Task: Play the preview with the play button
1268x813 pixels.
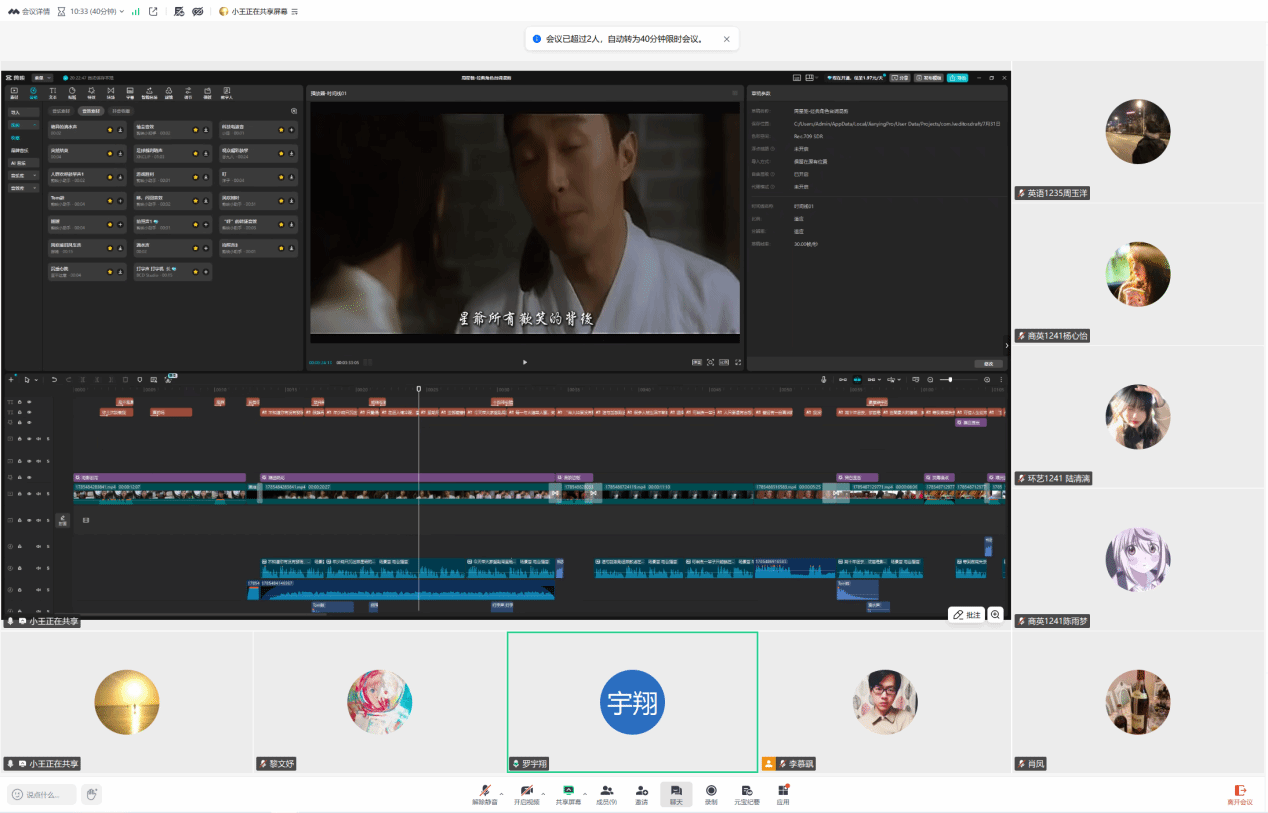Action: tap(525, 362)
